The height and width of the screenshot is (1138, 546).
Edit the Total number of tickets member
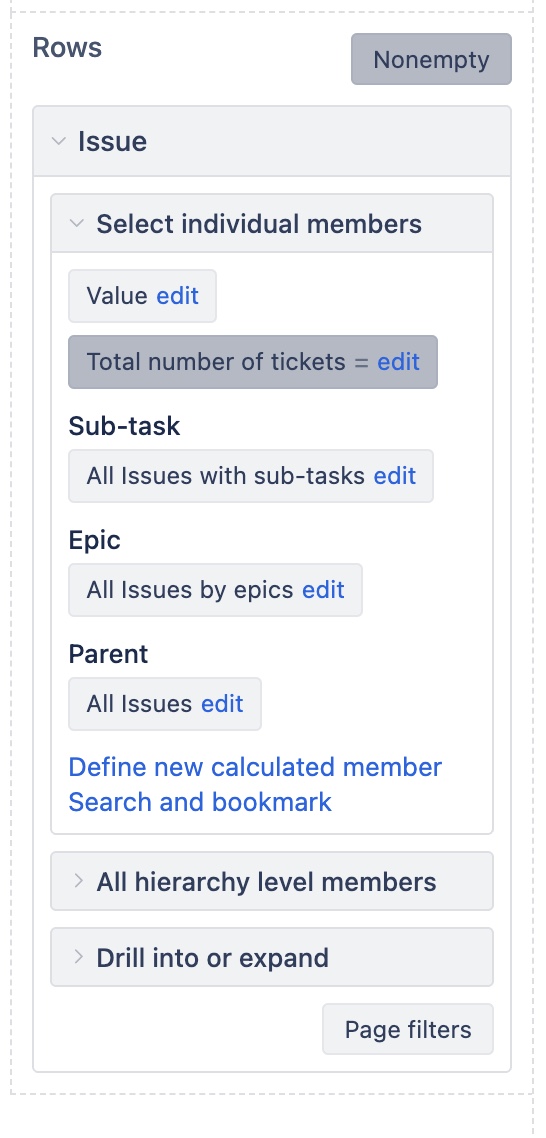click(x=399, y=361)
